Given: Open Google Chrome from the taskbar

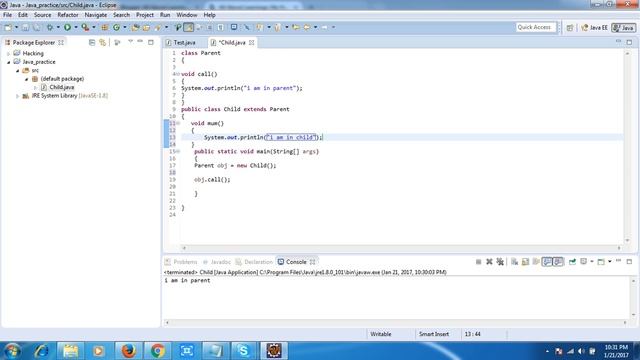Looking at the screenshot, I should 157,351.
